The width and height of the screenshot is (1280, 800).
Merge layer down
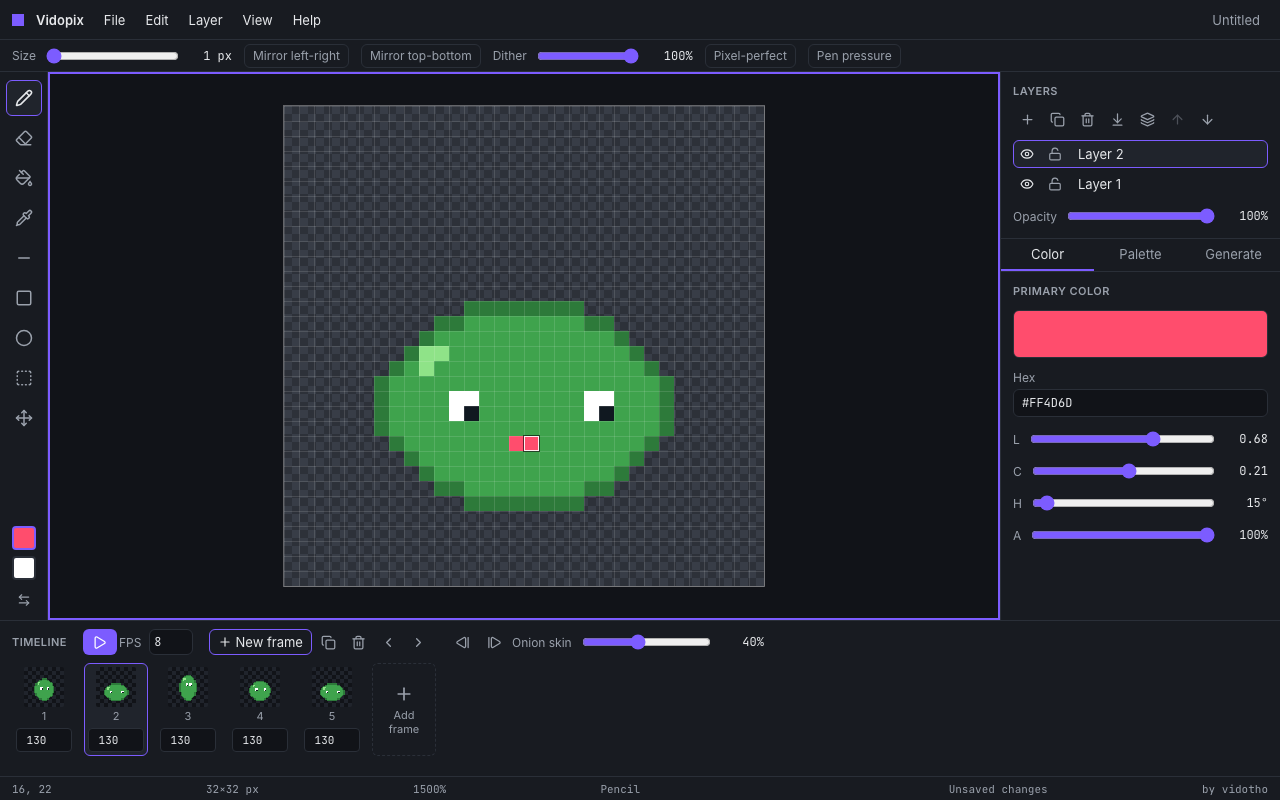click(1117, 120)
